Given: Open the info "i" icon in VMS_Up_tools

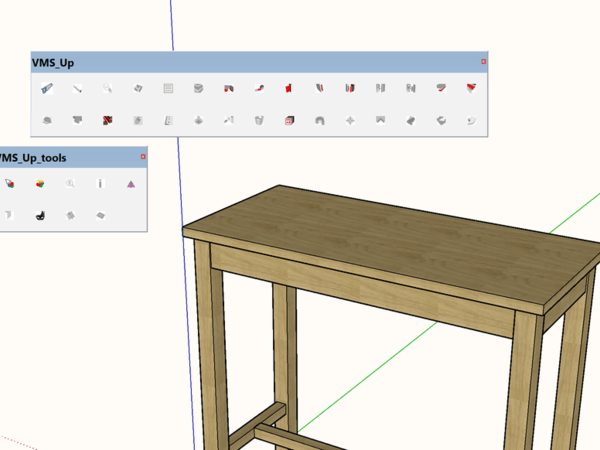Looking at the screenshot, I should pyautogui.click(x=100, y=184).
